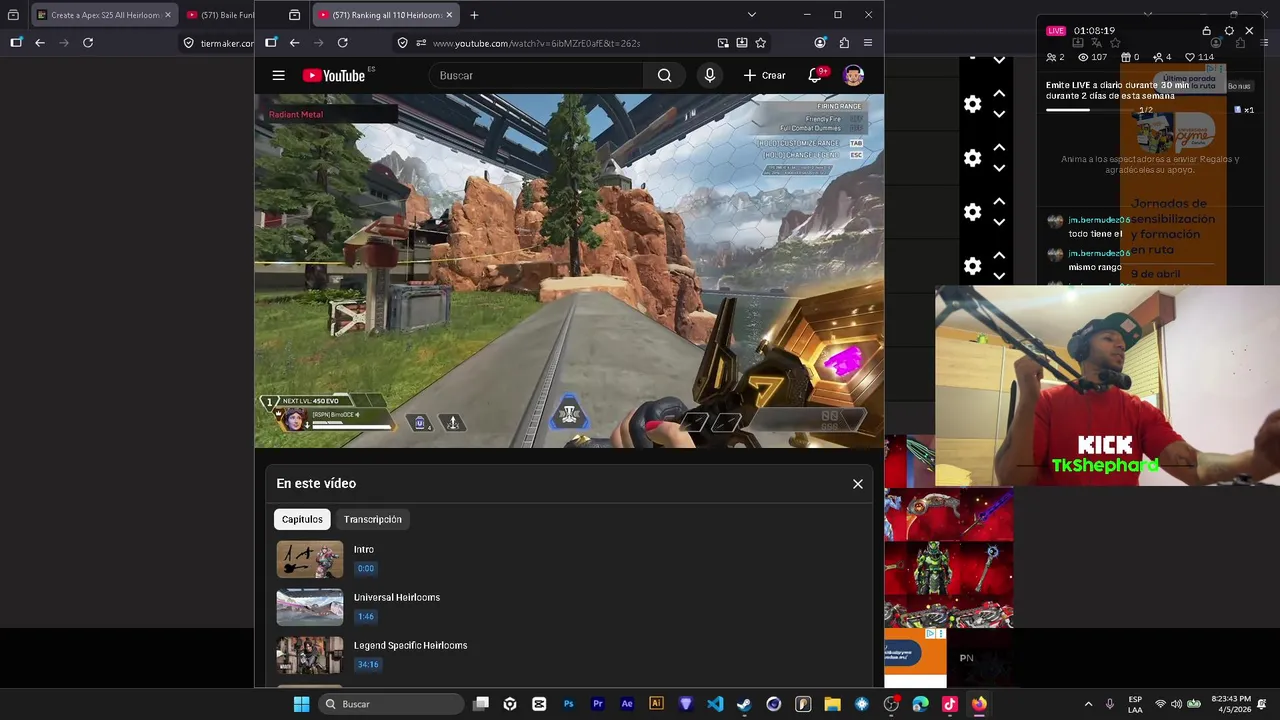1280x720 pixels.
Task: Jump to the Universal Heirlooms chapter thumbnail
Action: (310, 608)
